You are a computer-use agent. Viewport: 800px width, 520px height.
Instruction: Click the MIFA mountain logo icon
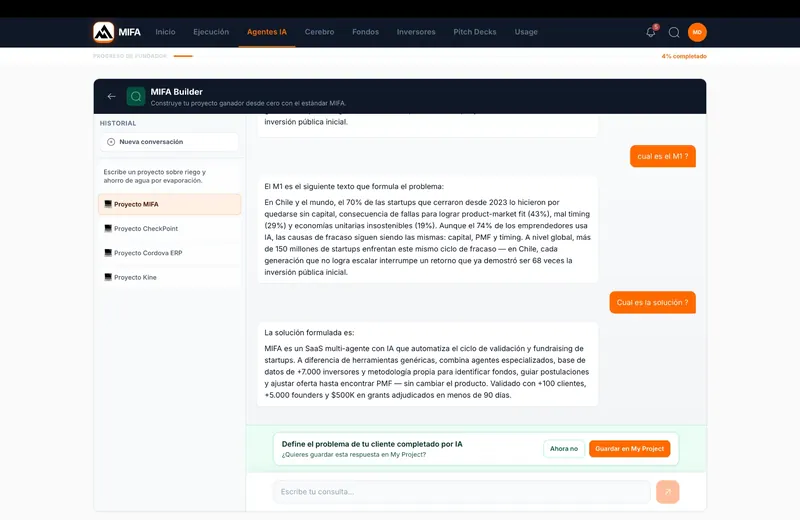[x=104, y=32]
